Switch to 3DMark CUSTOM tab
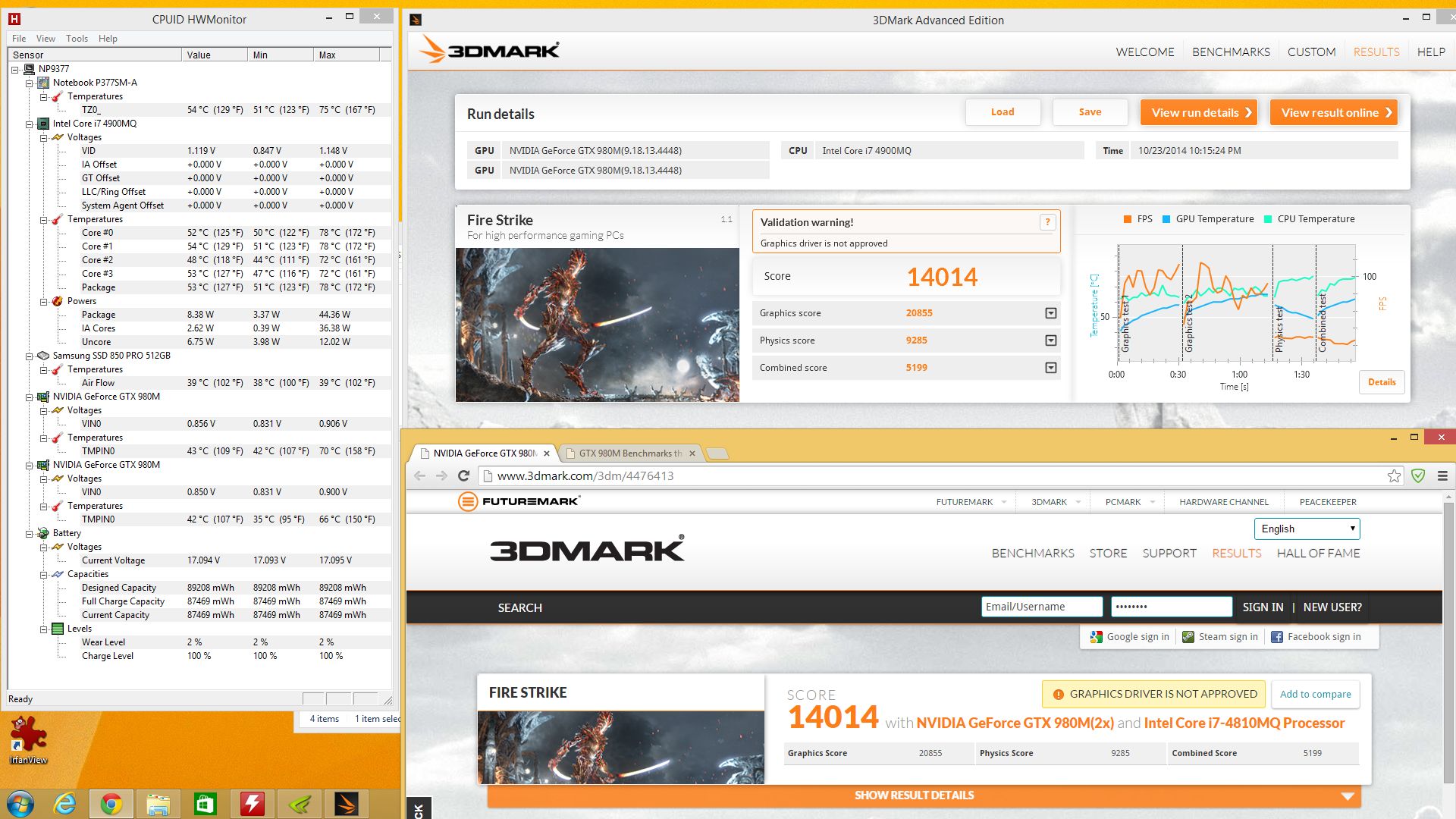 point(1311,52)
